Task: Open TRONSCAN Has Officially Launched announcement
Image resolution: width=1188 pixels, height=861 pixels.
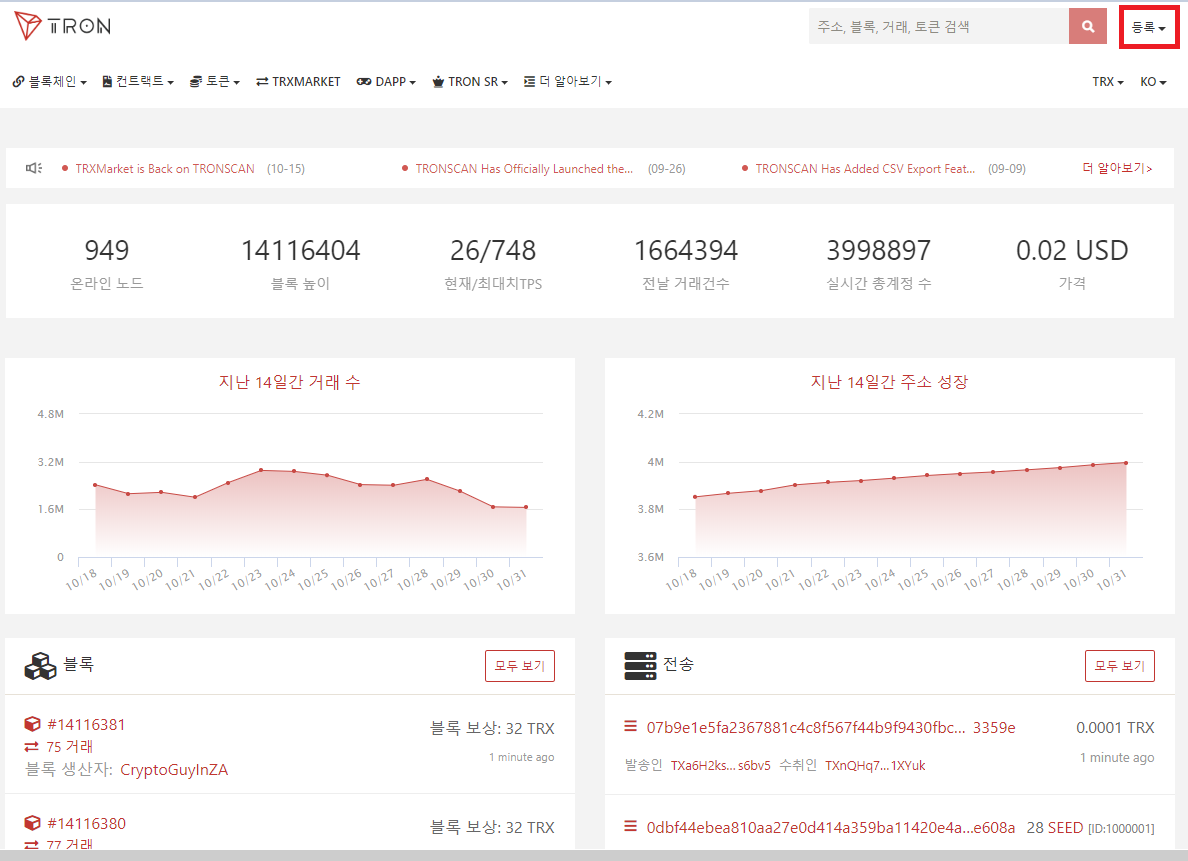Action: [524, 168]
